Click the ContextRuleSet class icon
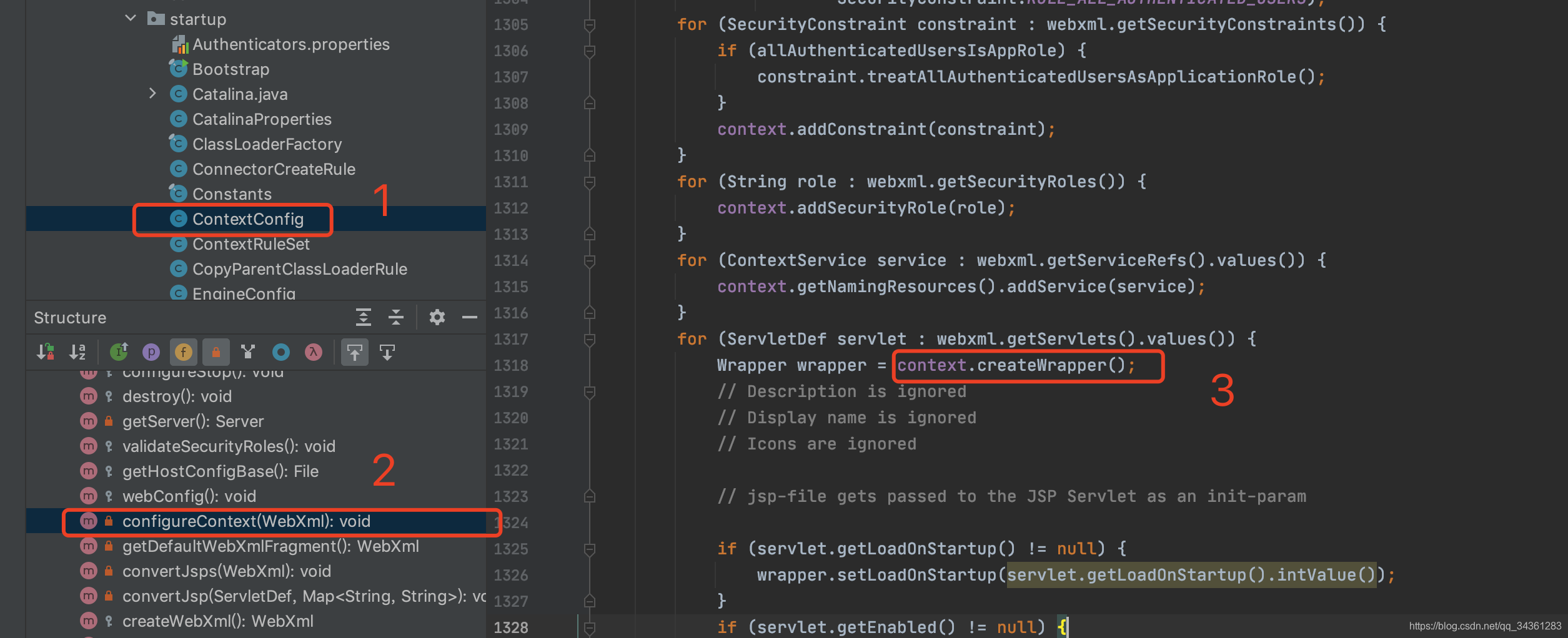1568x638 pixels. point(179,243)
